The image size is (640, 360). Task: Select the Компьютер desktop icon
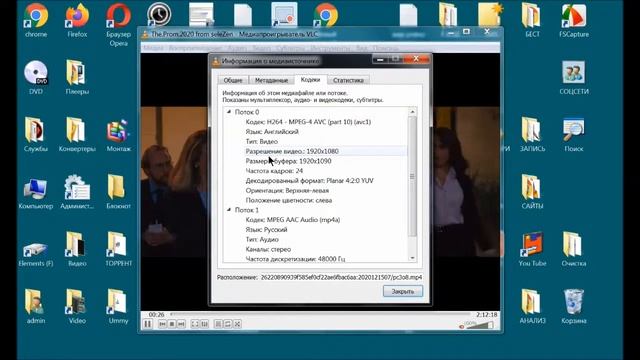click(x=36, y=192)
